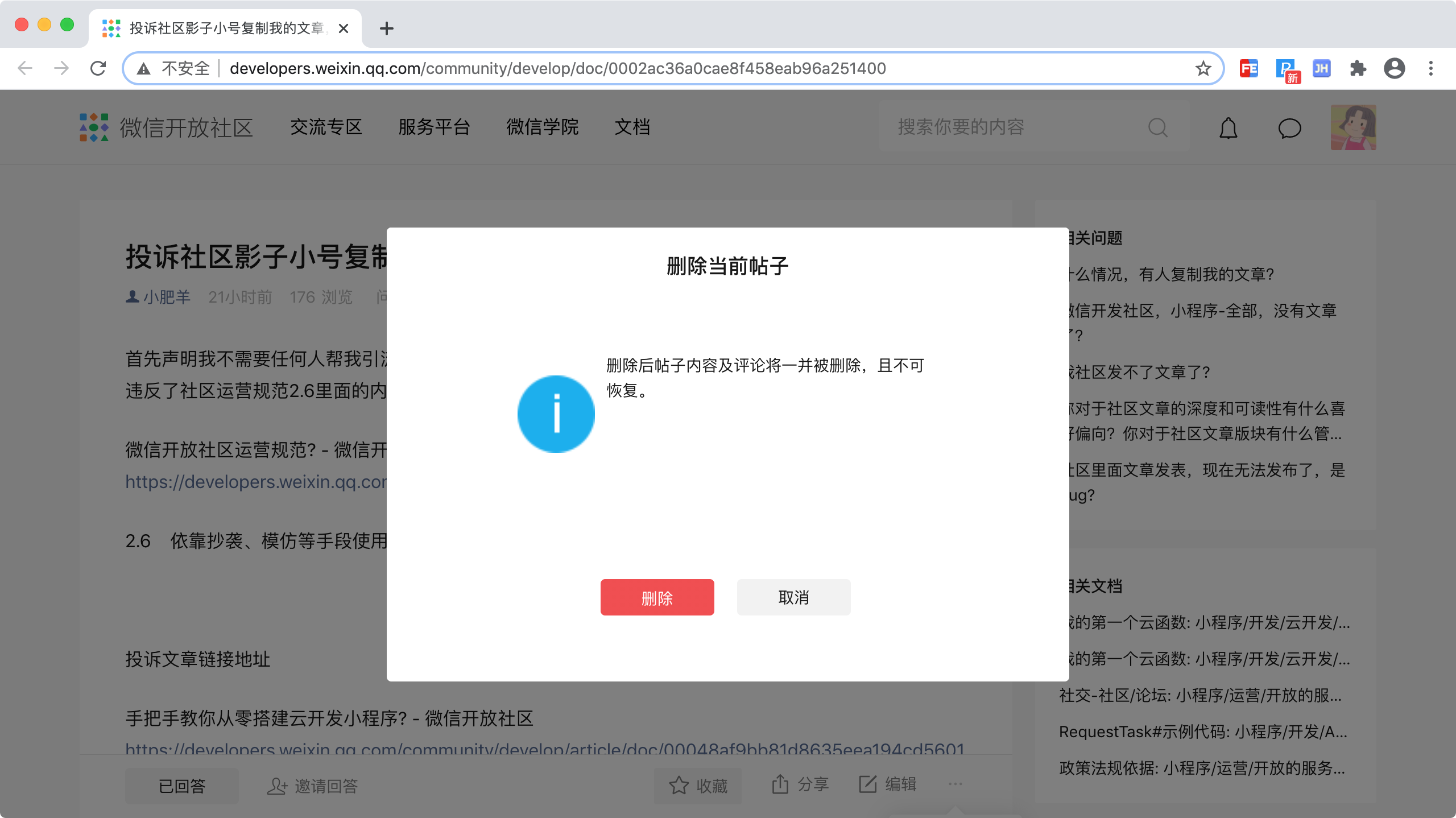Open the JH browser extension
The height and width of the screenshot is (818, 1456).
[1321, 69]
